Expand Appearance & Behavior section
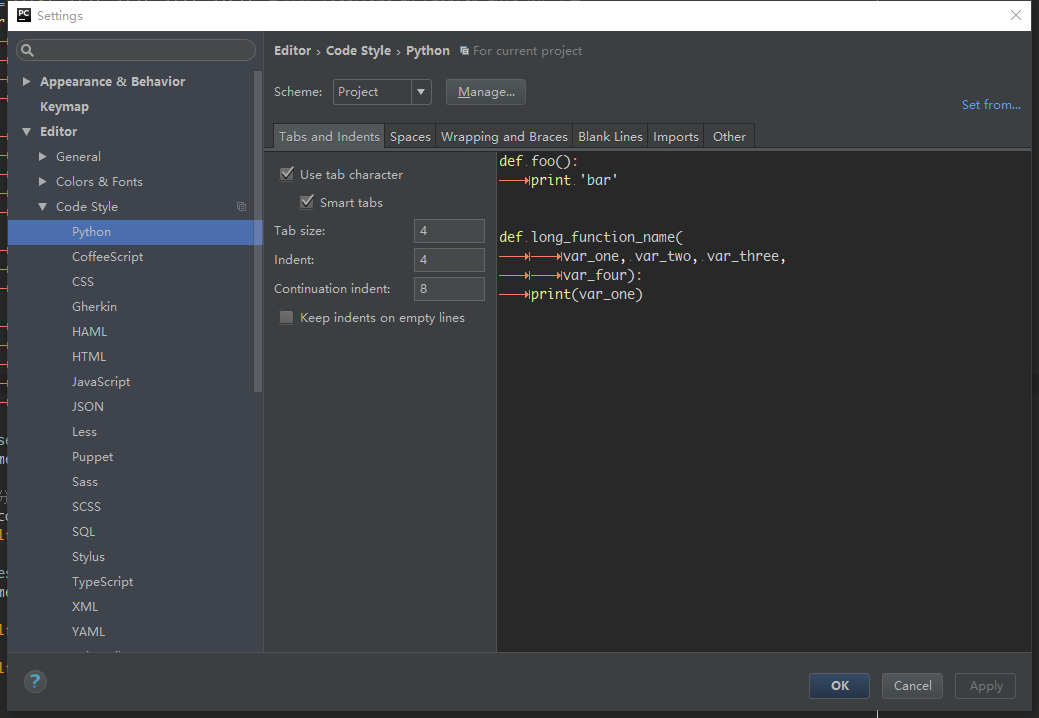 tap(27, 81)
